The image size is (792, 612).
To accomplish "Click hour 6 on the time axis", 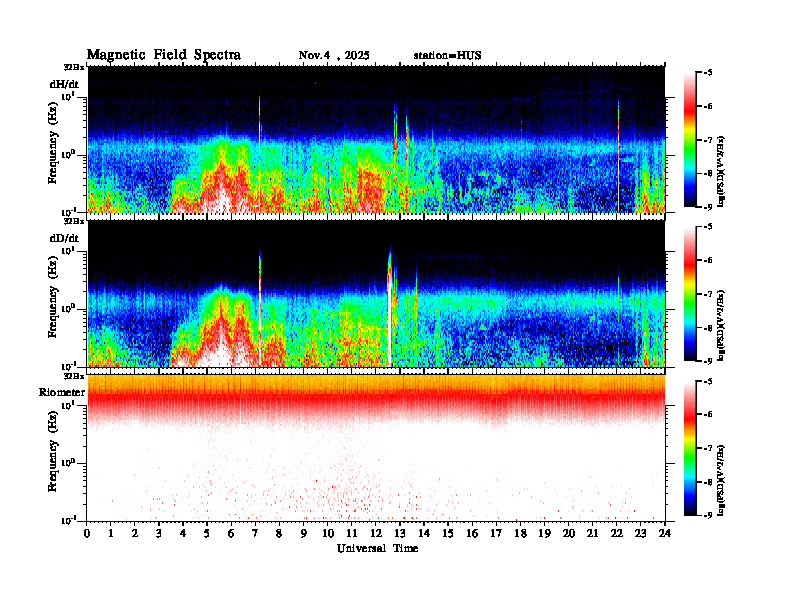I will [231, 534].
